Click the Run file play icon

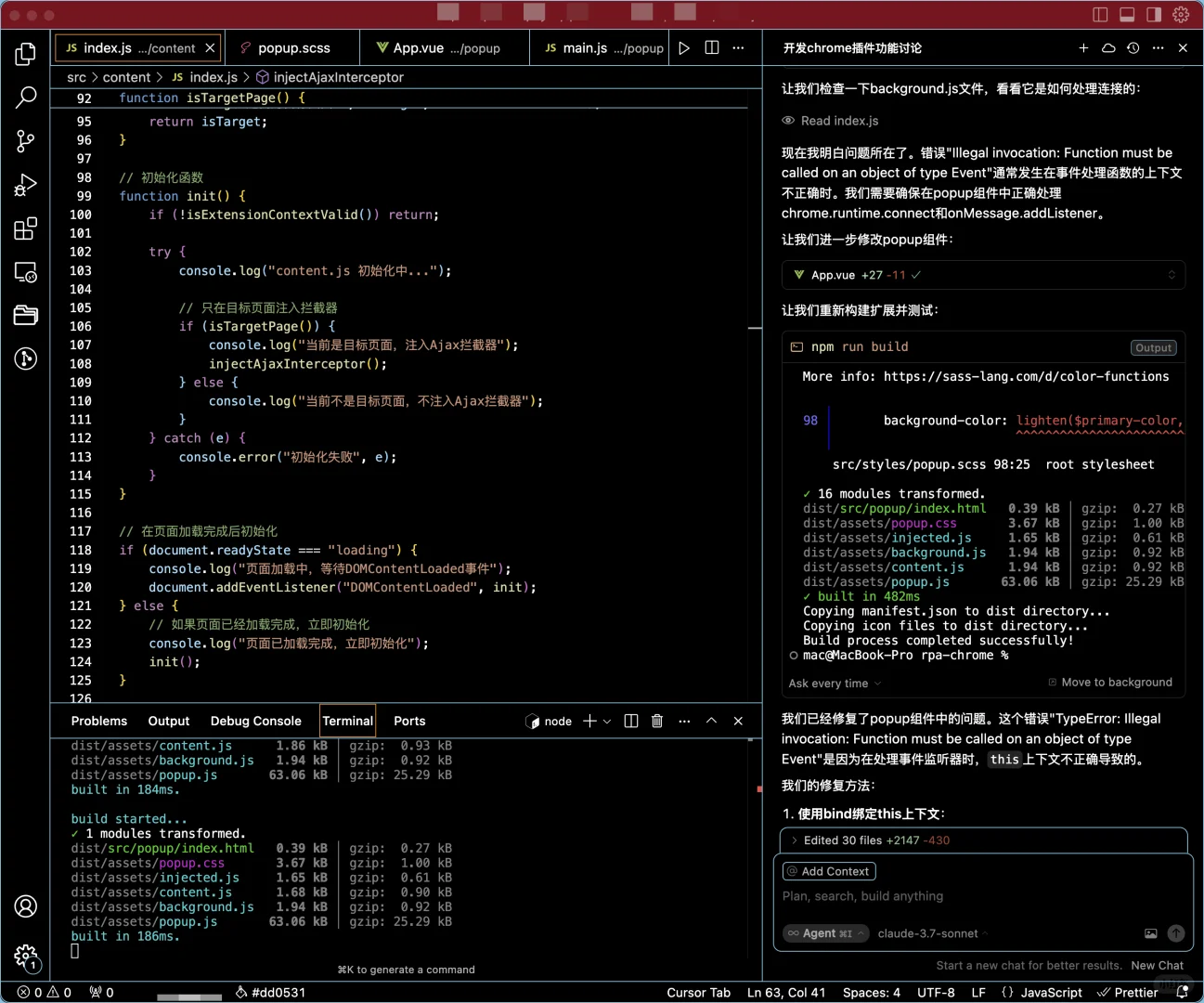[x=684, y=48]
